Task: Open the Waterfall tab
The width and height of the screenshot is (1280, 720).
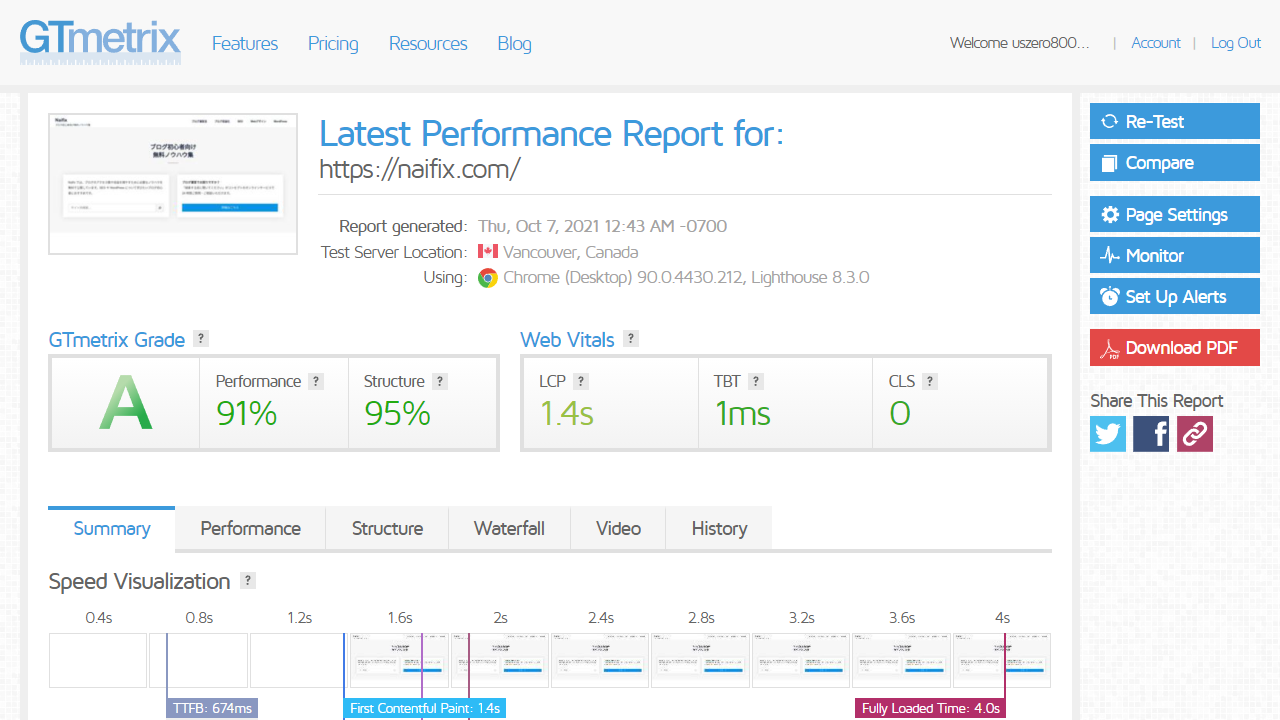Action: (x=510, y=528)
